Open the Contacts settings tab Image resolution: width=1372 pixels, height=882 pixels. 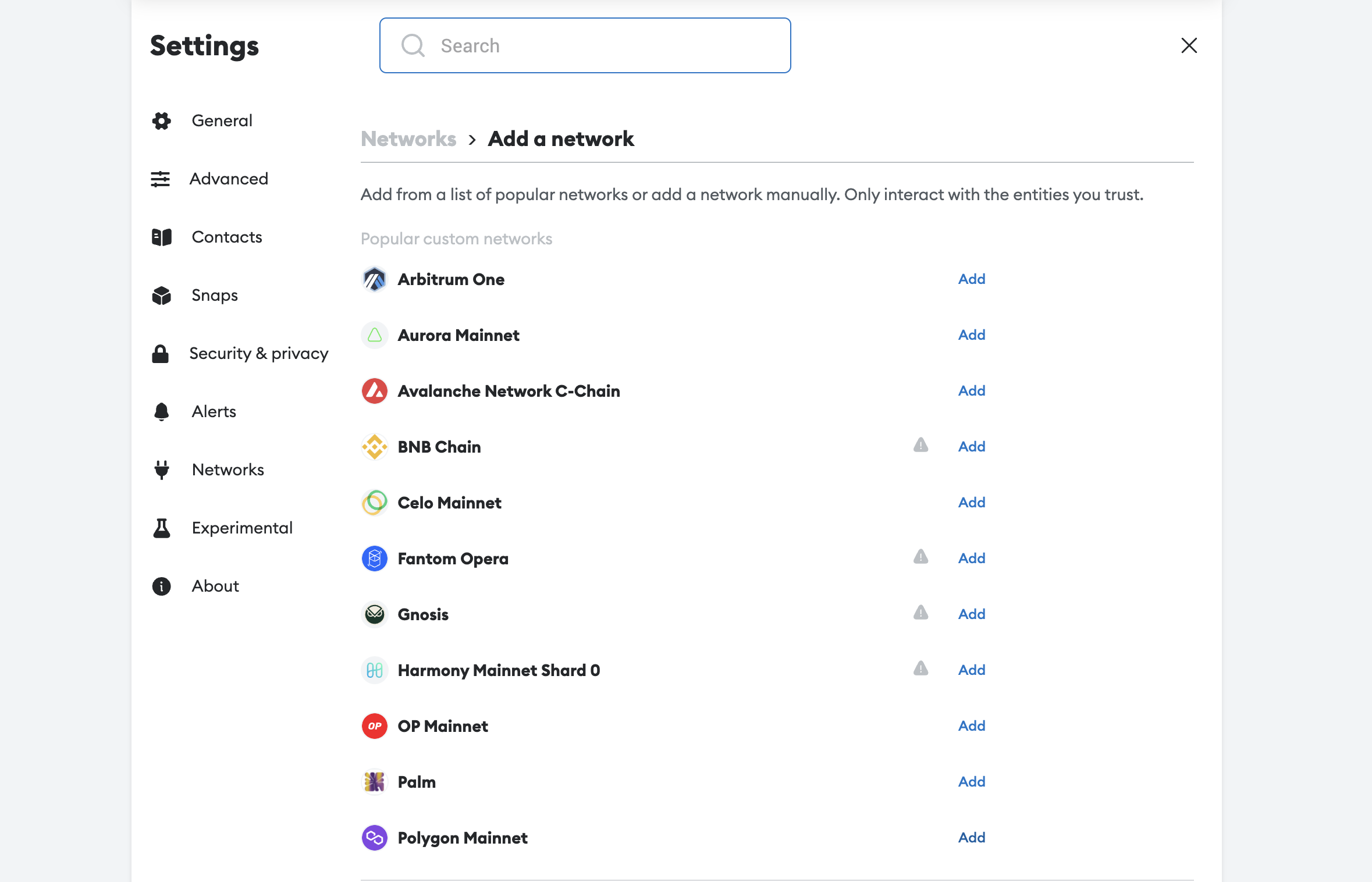coord(227,237)
